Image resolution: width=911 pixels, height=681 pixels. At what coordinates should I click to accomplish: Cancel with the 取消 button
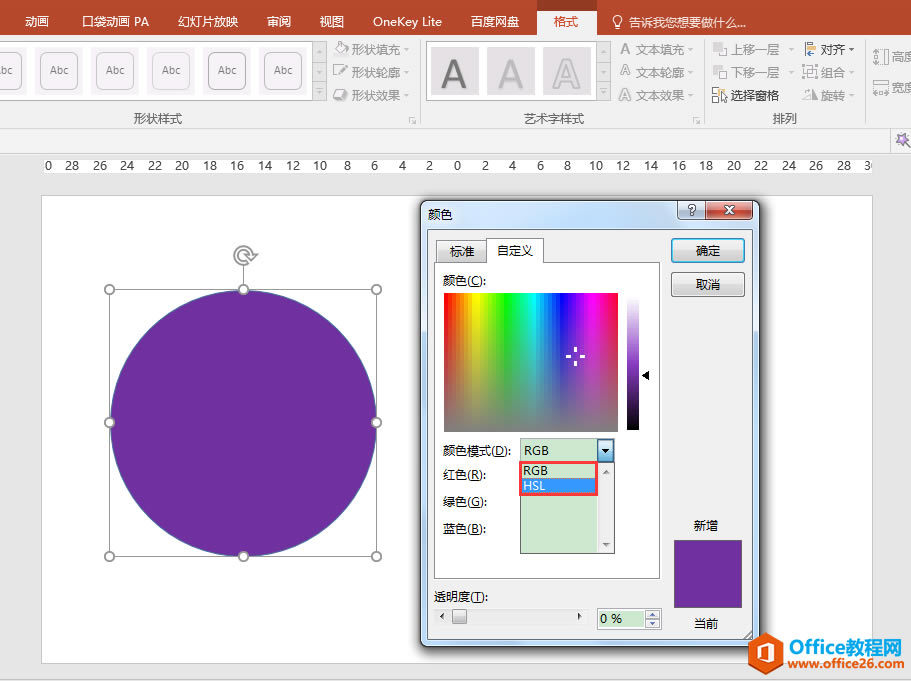[x=708, y=285]
